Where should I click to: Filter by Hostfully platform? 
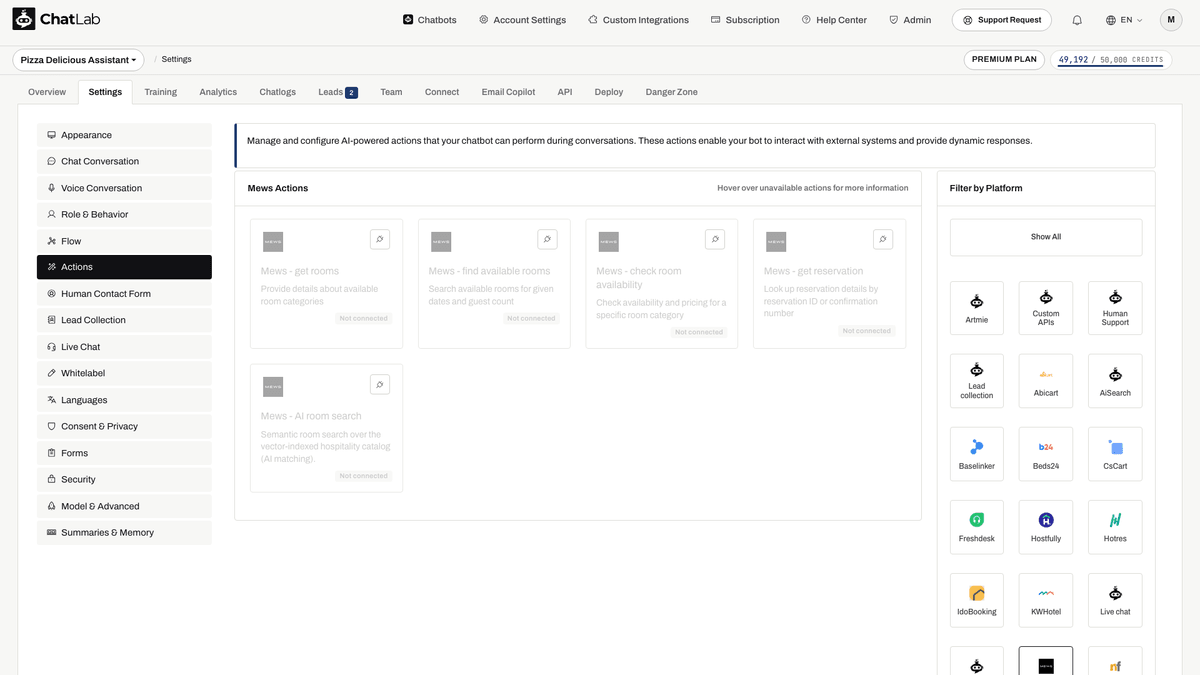click(x=1046, y=527)
